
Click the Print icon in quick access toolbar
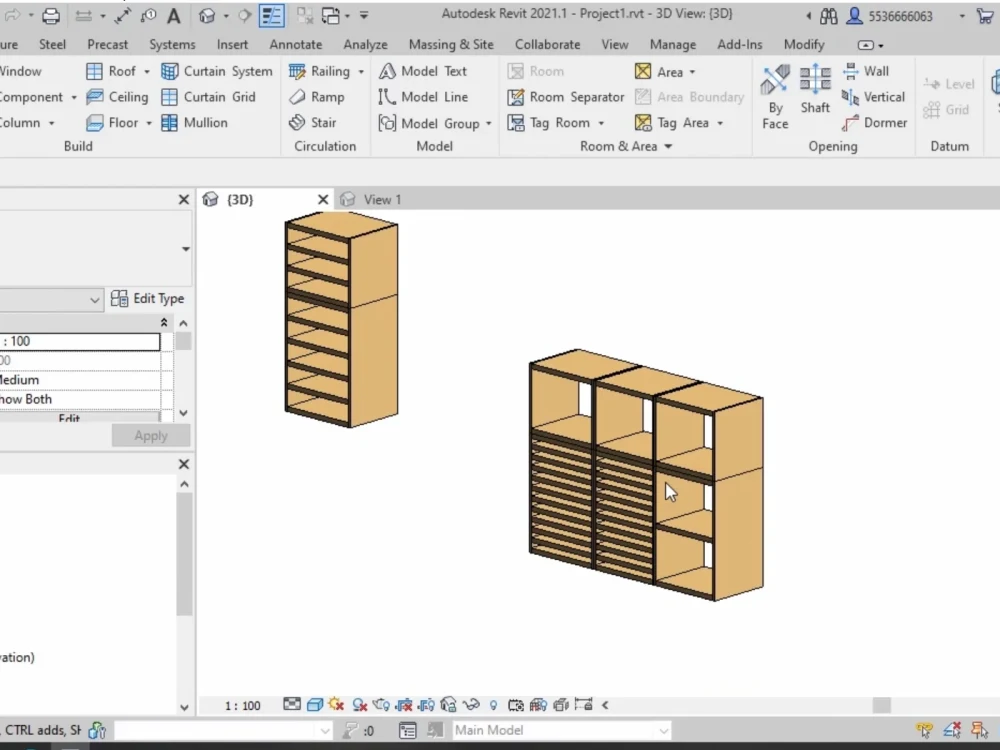pos(50,15)
